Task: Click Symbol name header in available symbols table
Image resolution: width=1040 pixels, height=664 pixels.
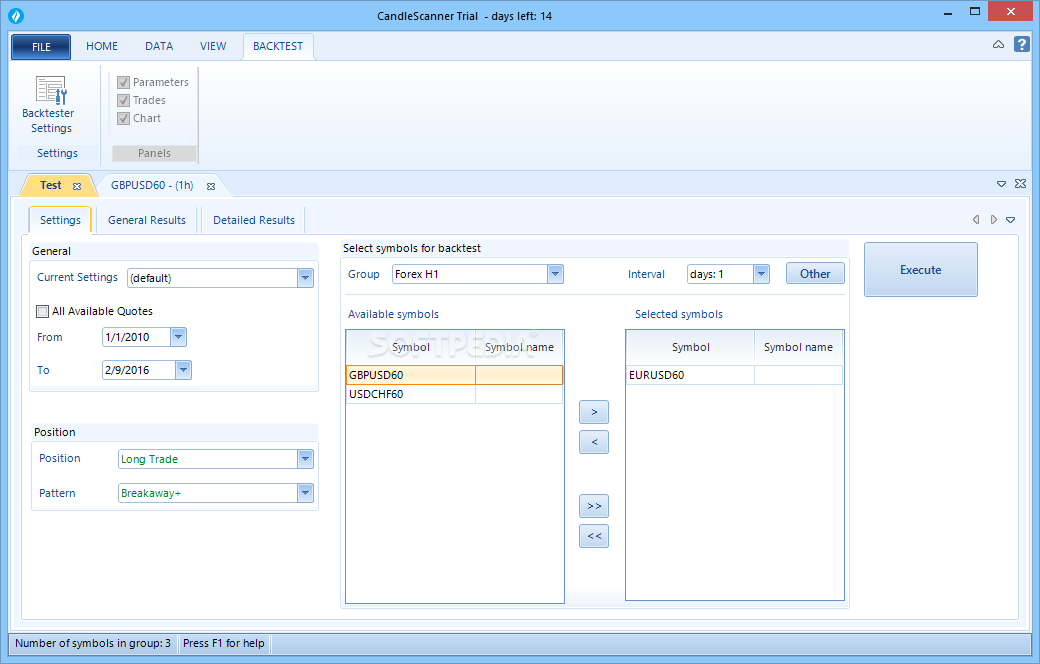Action: (x=519, y=347)
